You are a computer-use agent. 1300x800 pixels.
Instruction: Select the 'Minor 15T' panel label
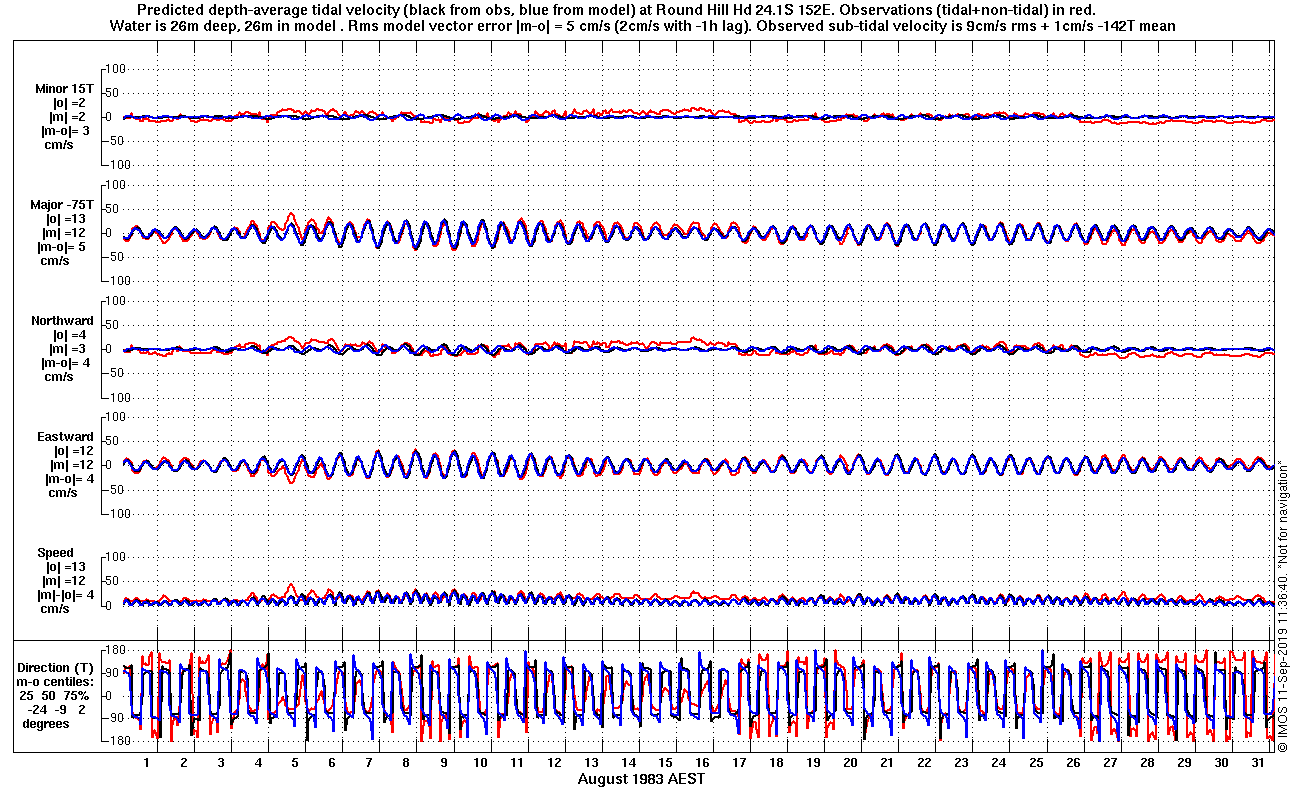pyautogui.click(x=65, y=89)
